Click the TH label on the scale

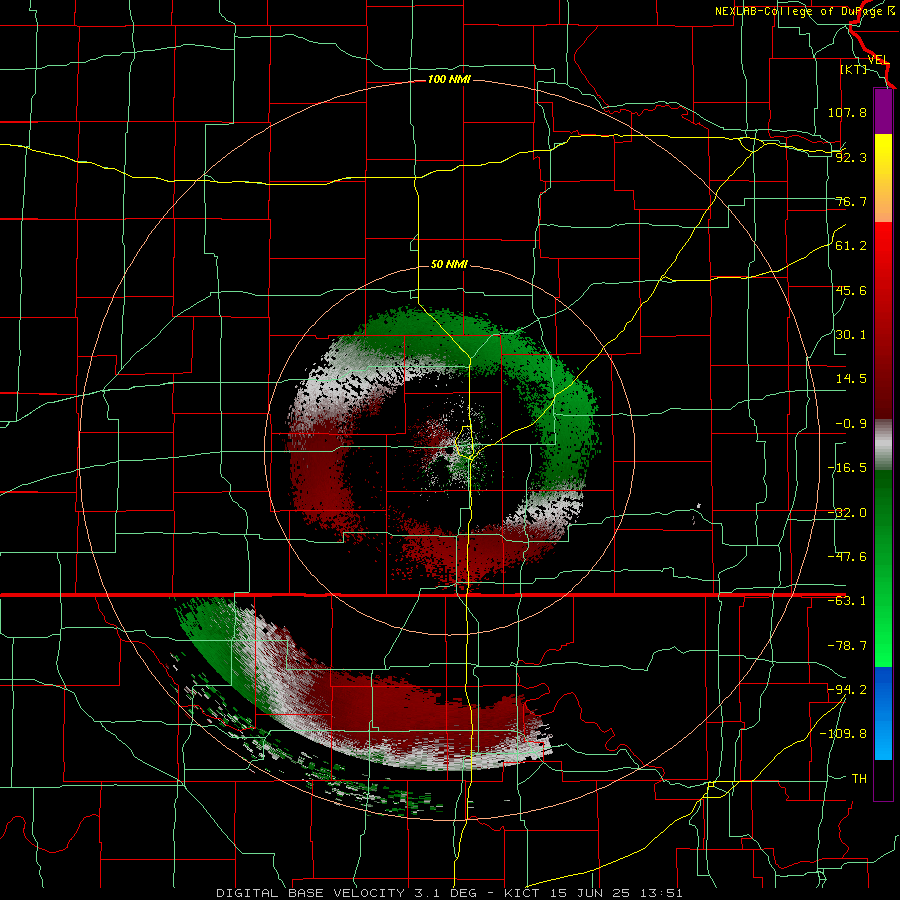pyautogui.click(x=859, y=779)
